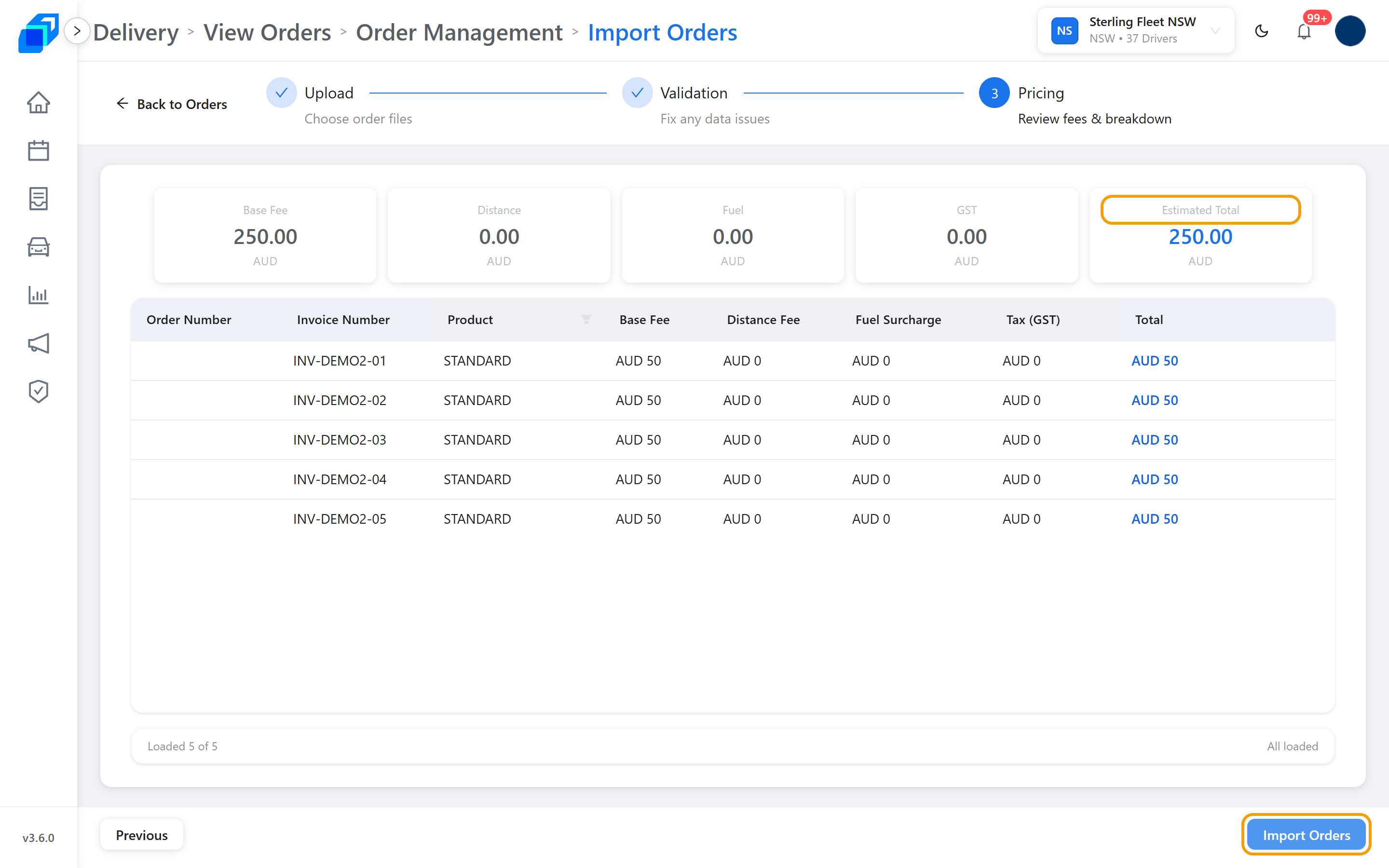Select invoice INV-DEMO2-03 cell
Image resolution: width=1389 pixels, height=868 pixels.
[x=340, y=440]
